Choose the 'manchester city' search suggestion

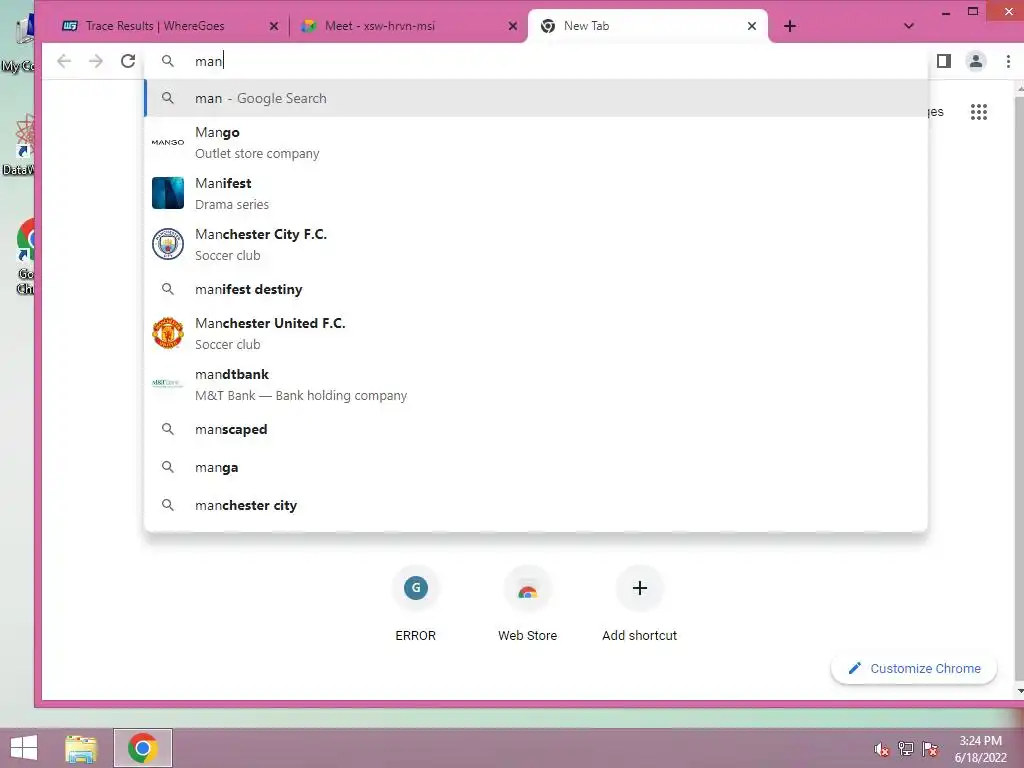pyautogui.click(x=536, y=505)
